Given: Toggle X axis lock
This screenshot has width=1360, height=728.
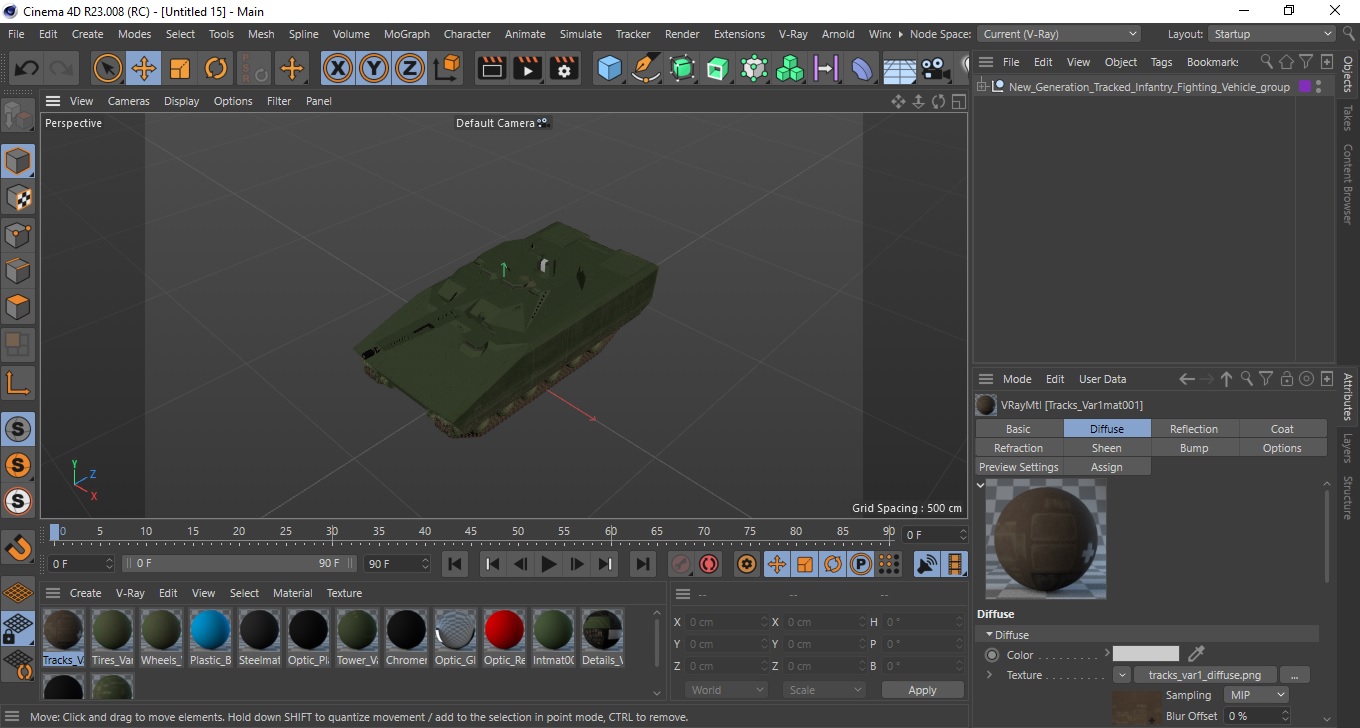Looking at the screenshot, I should [338, 69].
